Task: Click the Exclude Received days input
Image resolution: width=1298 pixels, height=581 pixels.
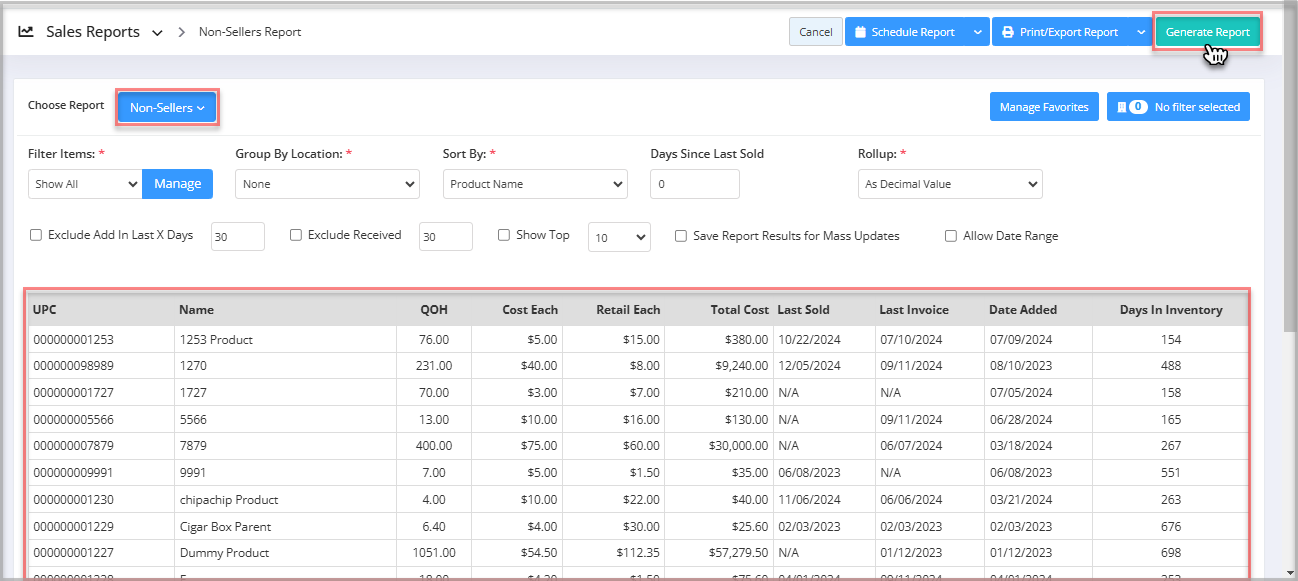Action: coord(446,237)
